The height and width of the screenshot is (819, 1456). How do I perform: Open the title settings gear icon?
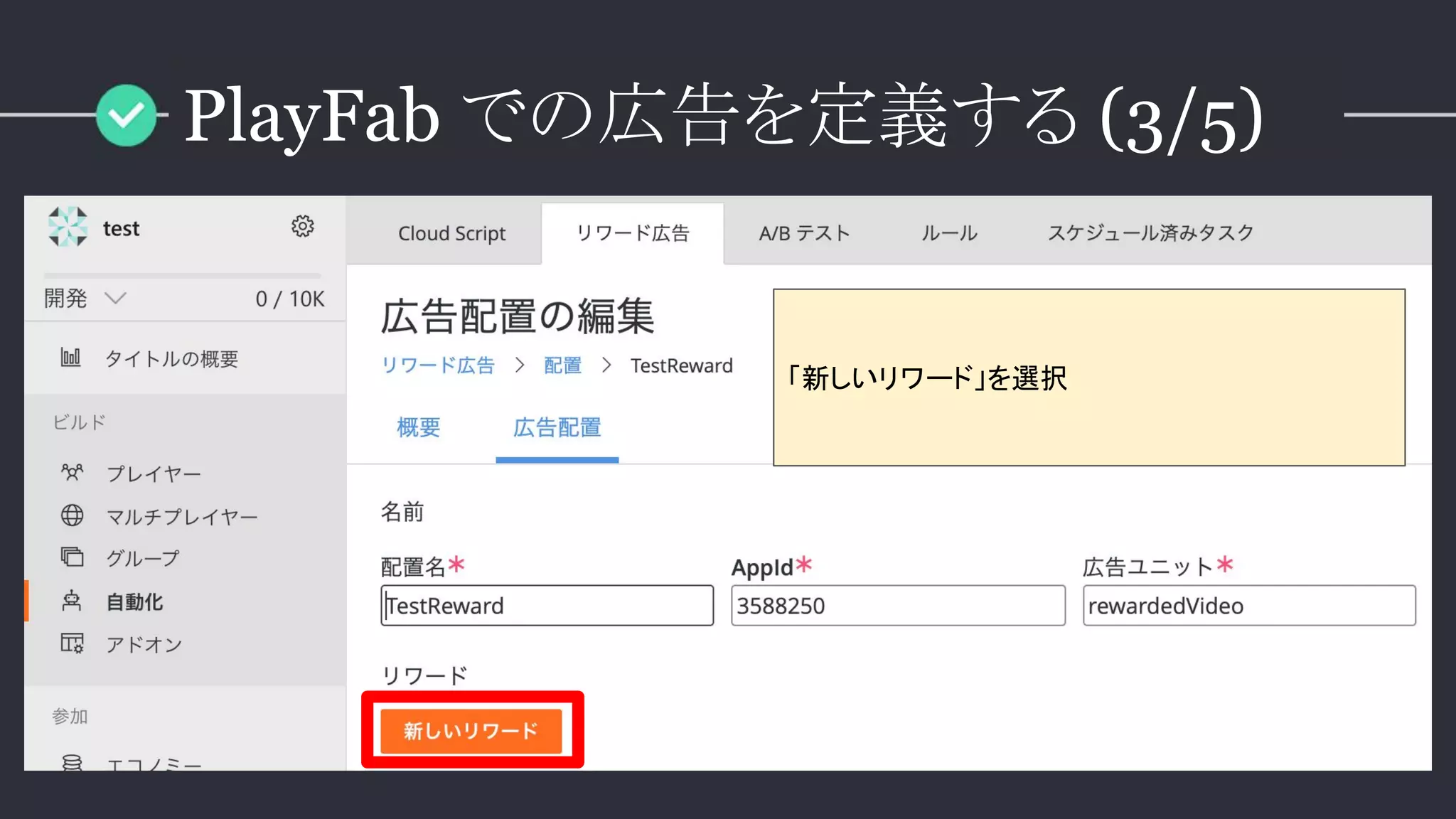coord(302,227)
